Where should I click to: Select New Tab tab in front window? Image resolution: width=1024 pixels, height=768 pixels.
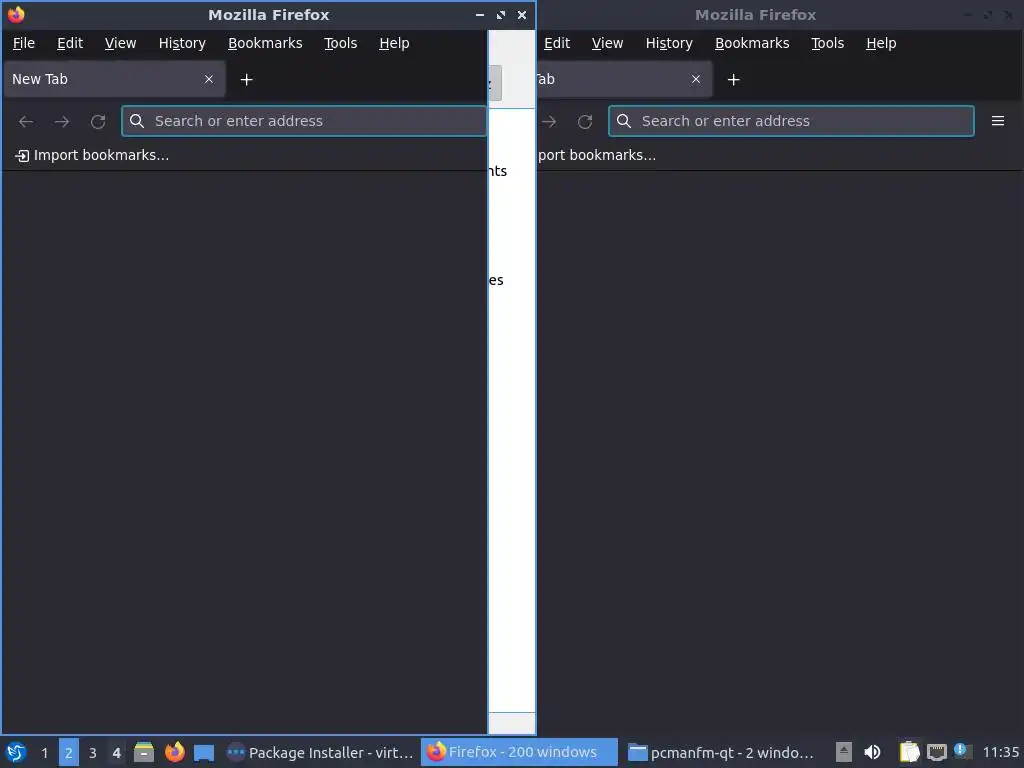[114, 79]
